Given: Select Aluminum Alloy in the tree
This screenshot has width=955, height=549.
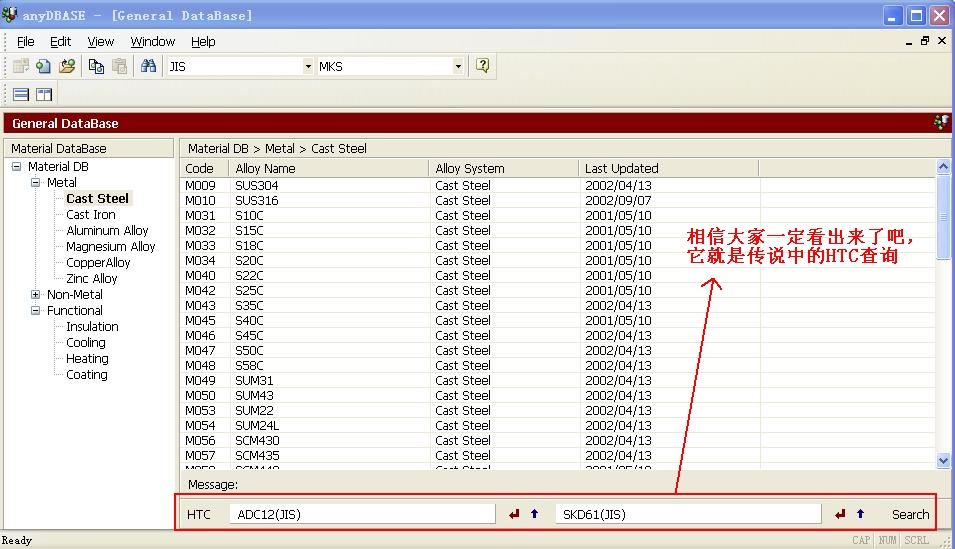Looking at the screenshot, I should click(x=107, y=230).
